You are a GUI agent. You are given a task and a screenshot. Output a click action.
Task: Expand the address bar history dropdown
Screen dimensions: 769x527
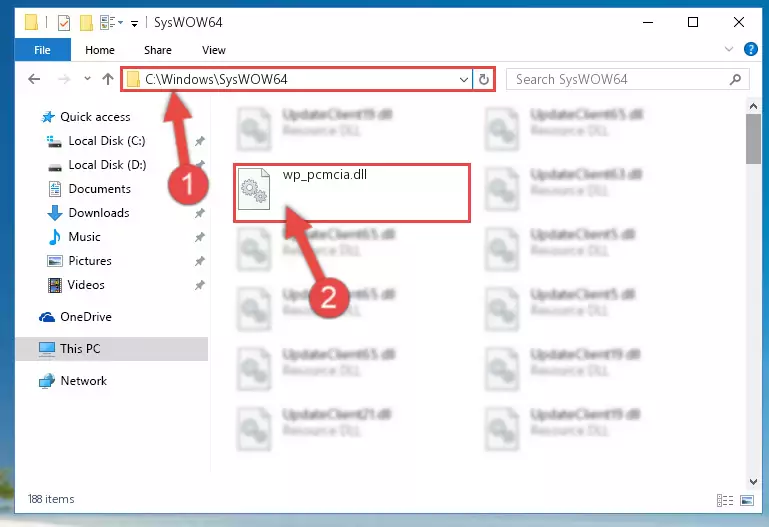click(x=463, y=79)
